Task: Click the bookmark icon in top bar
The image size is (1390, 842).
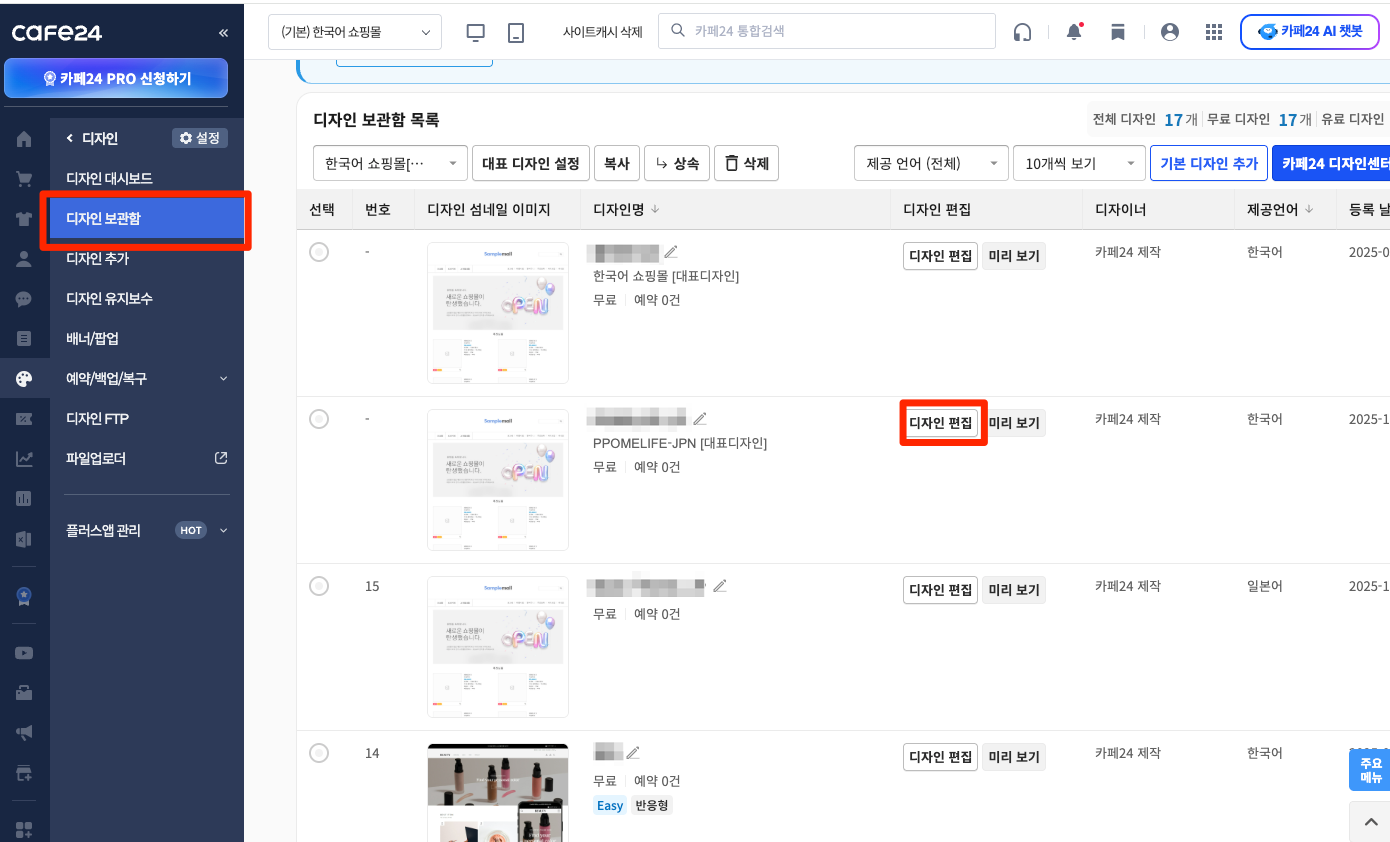Action: point(1118,32)
